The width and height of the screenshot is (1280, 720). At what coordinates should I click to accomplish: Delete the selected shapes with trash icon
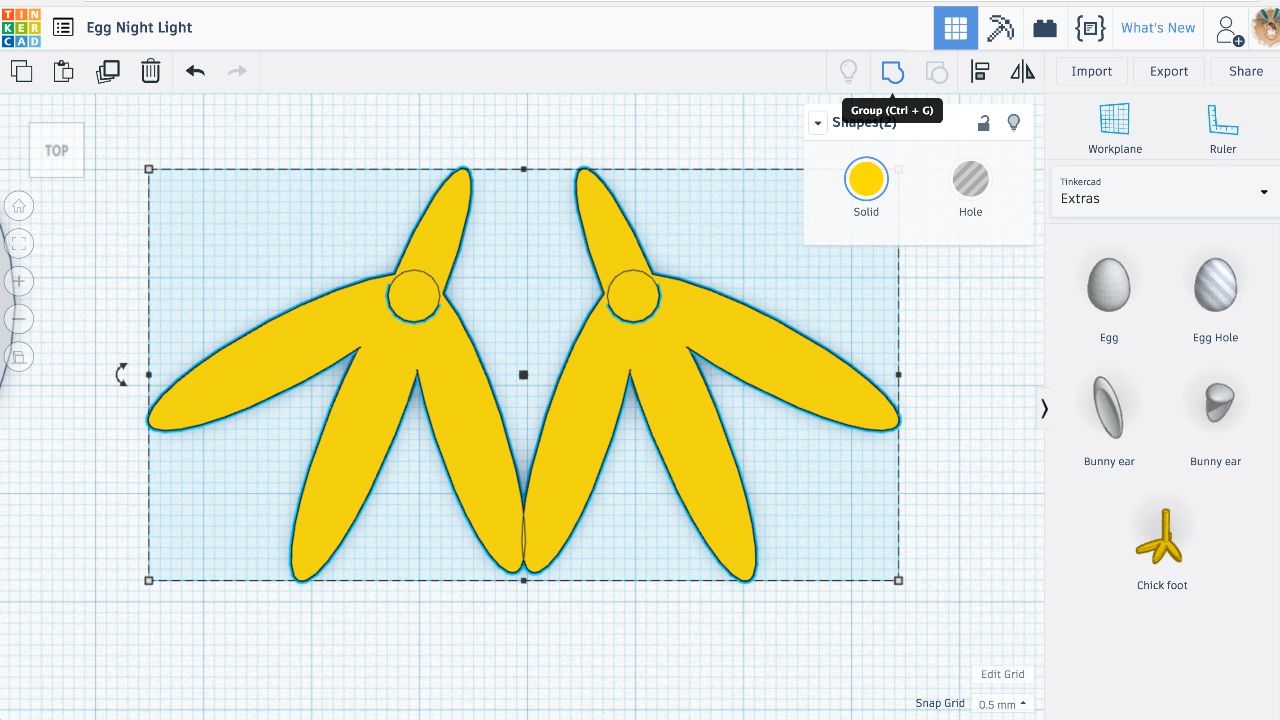[x=150, y=71]
